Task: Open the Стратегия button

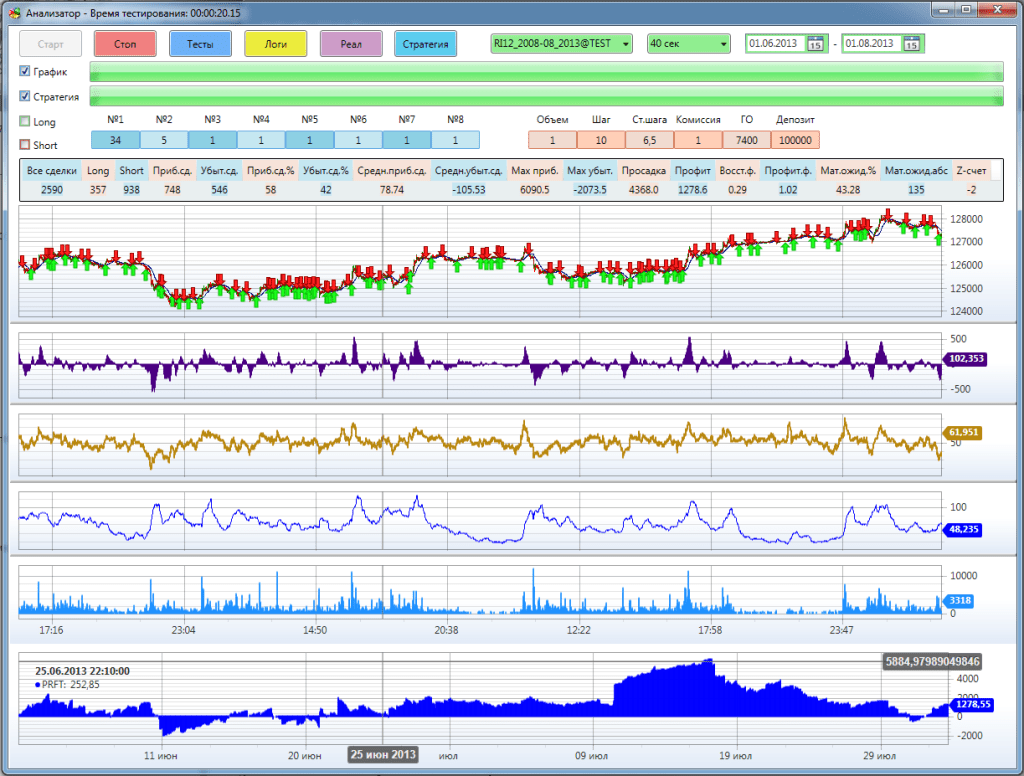Action: [426, 44]
